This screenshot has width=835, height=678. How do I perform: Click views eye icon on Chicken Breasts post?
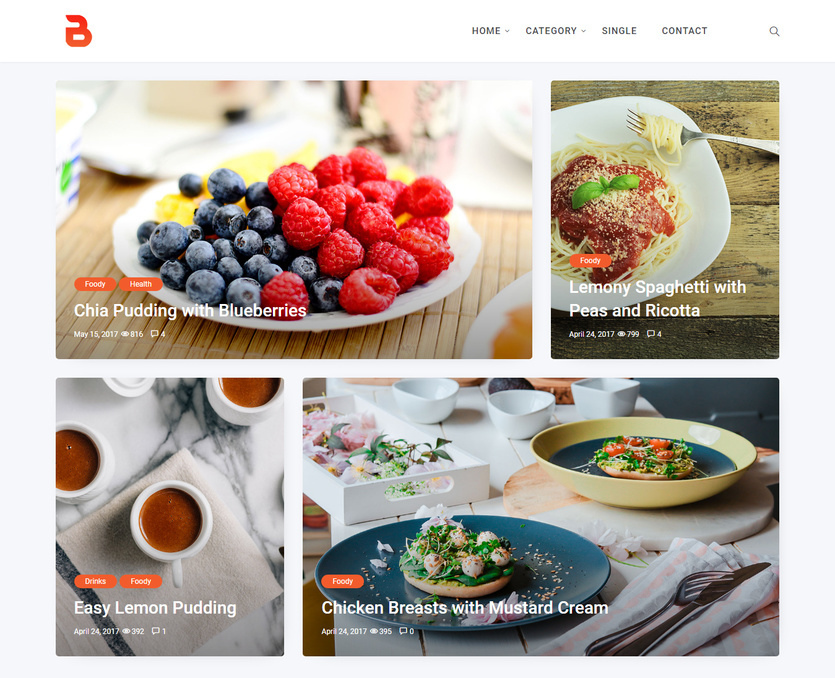(x=374, y=631)
